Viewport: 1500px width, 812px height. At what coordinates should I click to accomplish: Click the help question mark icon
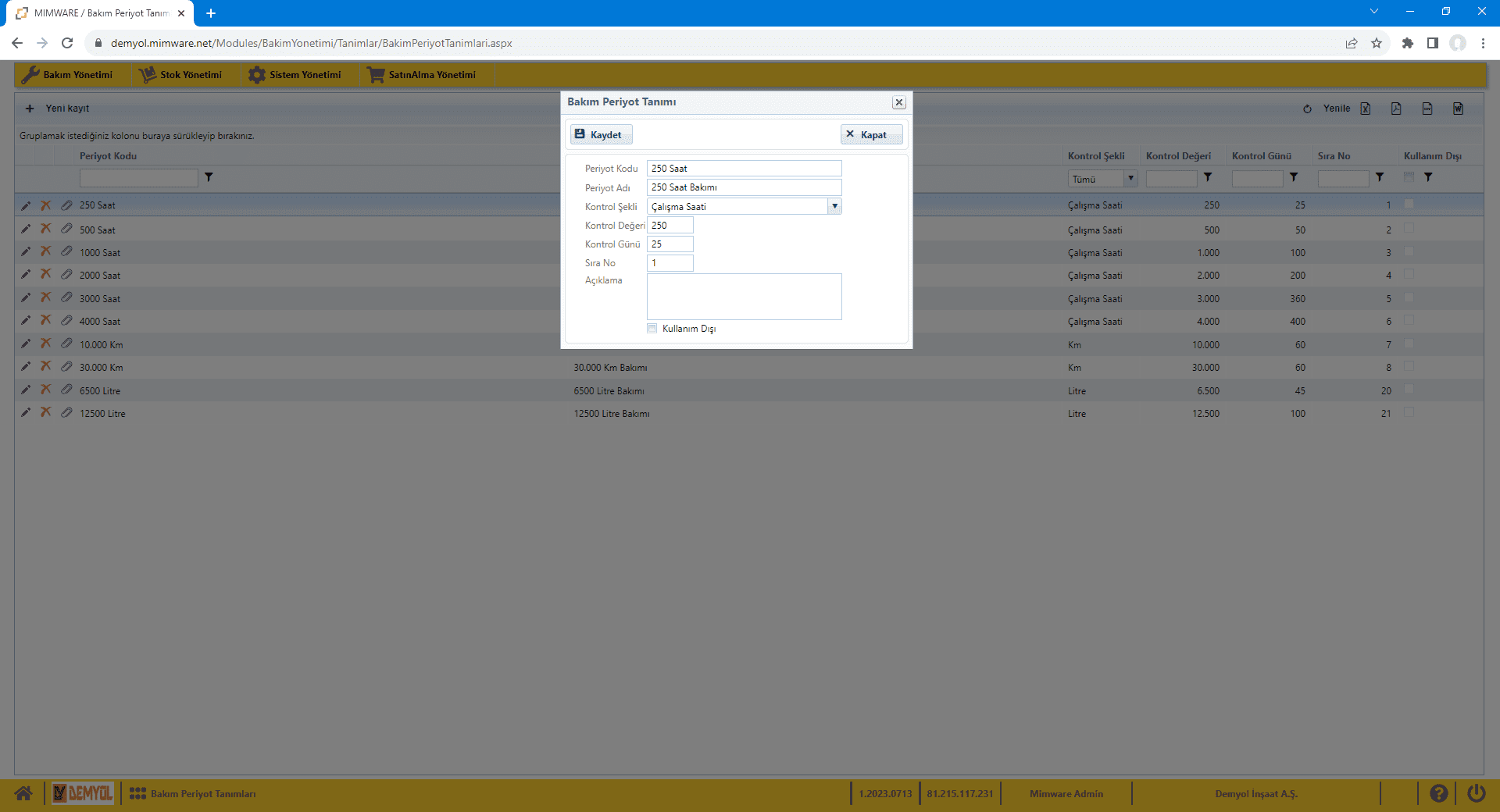coord(1438,793)
